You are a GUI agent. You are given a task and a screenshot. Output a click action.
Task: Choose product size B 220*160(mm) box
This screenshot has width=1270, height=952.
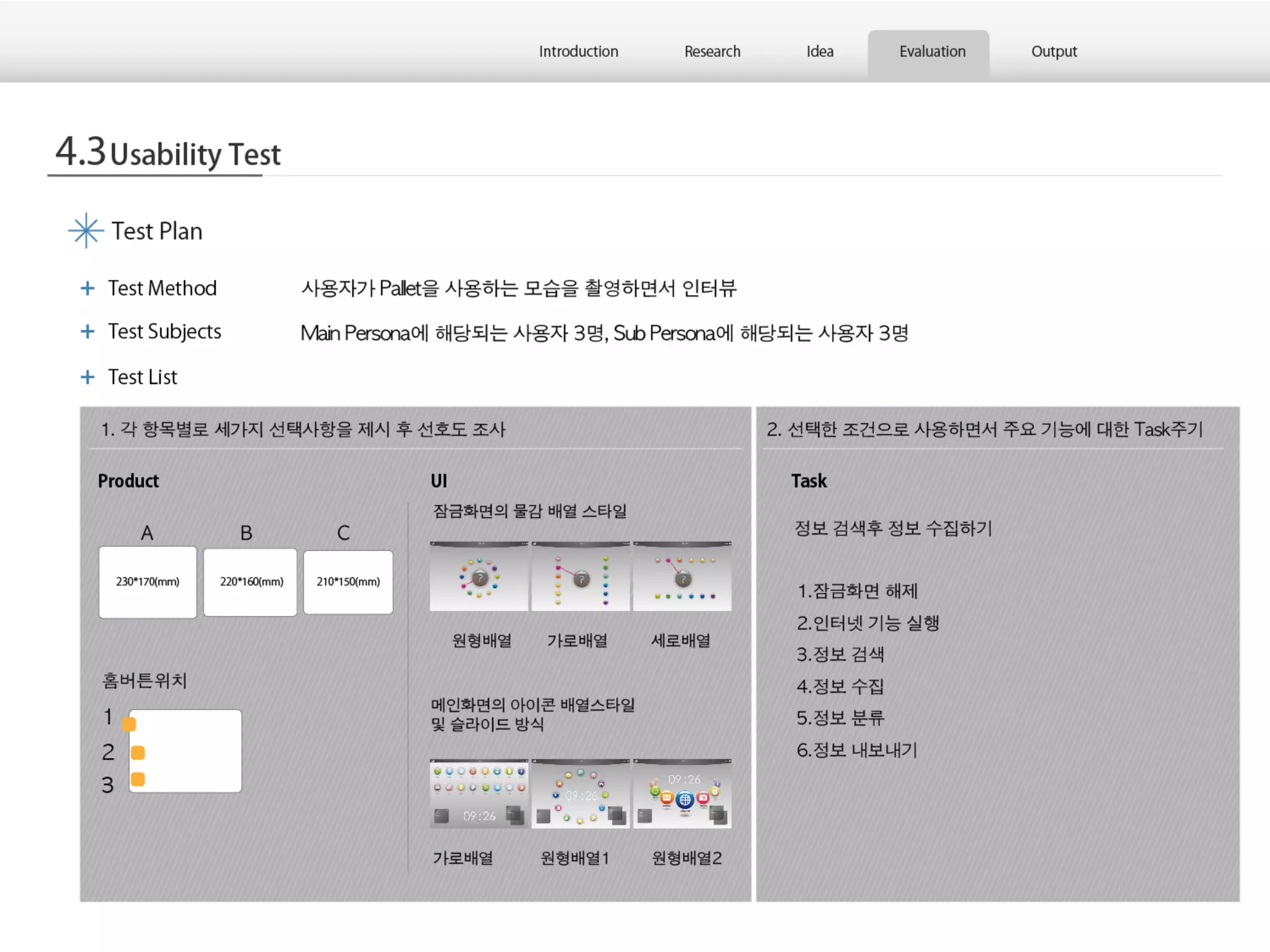(x=251, y=581)
